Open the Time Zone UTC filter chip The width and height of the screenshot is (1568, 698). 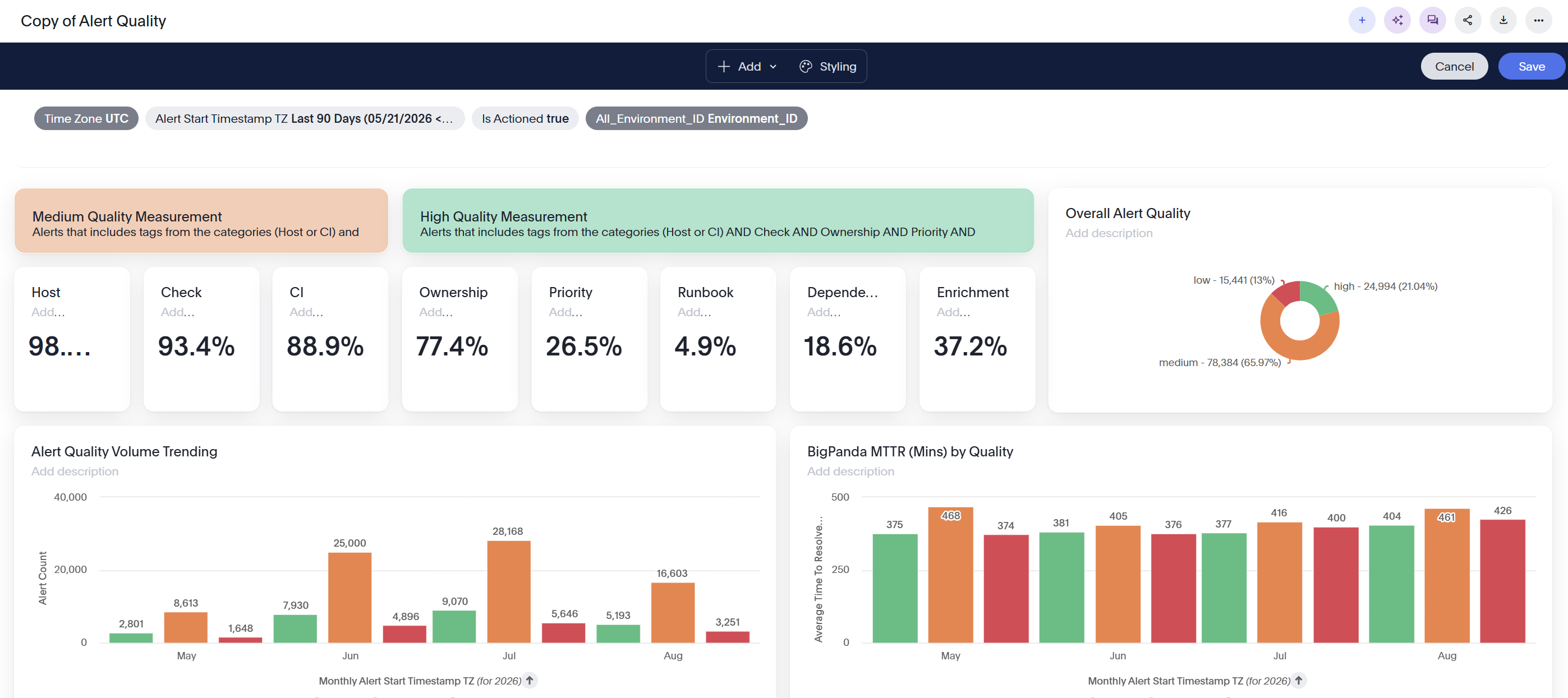tap(86, 119)
